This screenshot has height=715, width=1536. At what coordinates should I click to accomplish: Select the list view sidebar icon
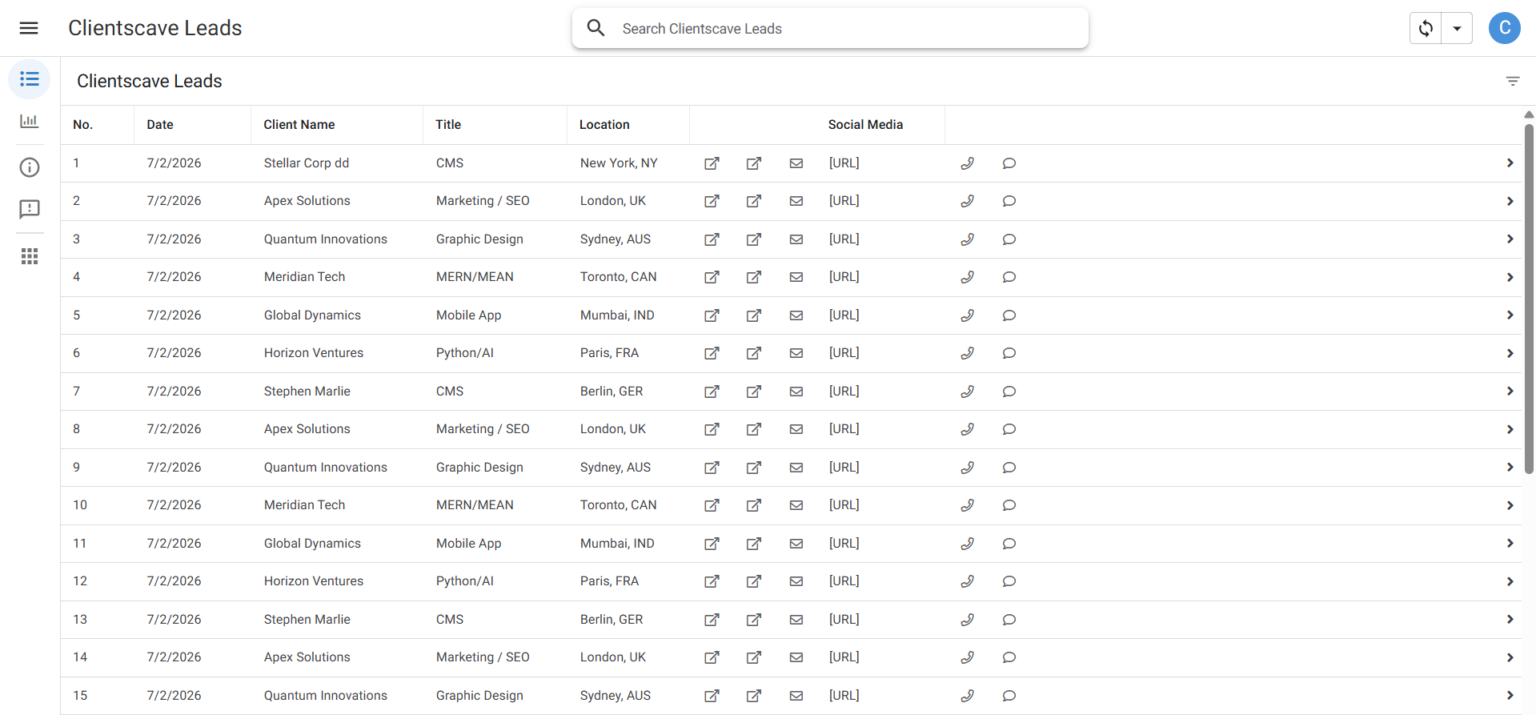pos(29,79)
